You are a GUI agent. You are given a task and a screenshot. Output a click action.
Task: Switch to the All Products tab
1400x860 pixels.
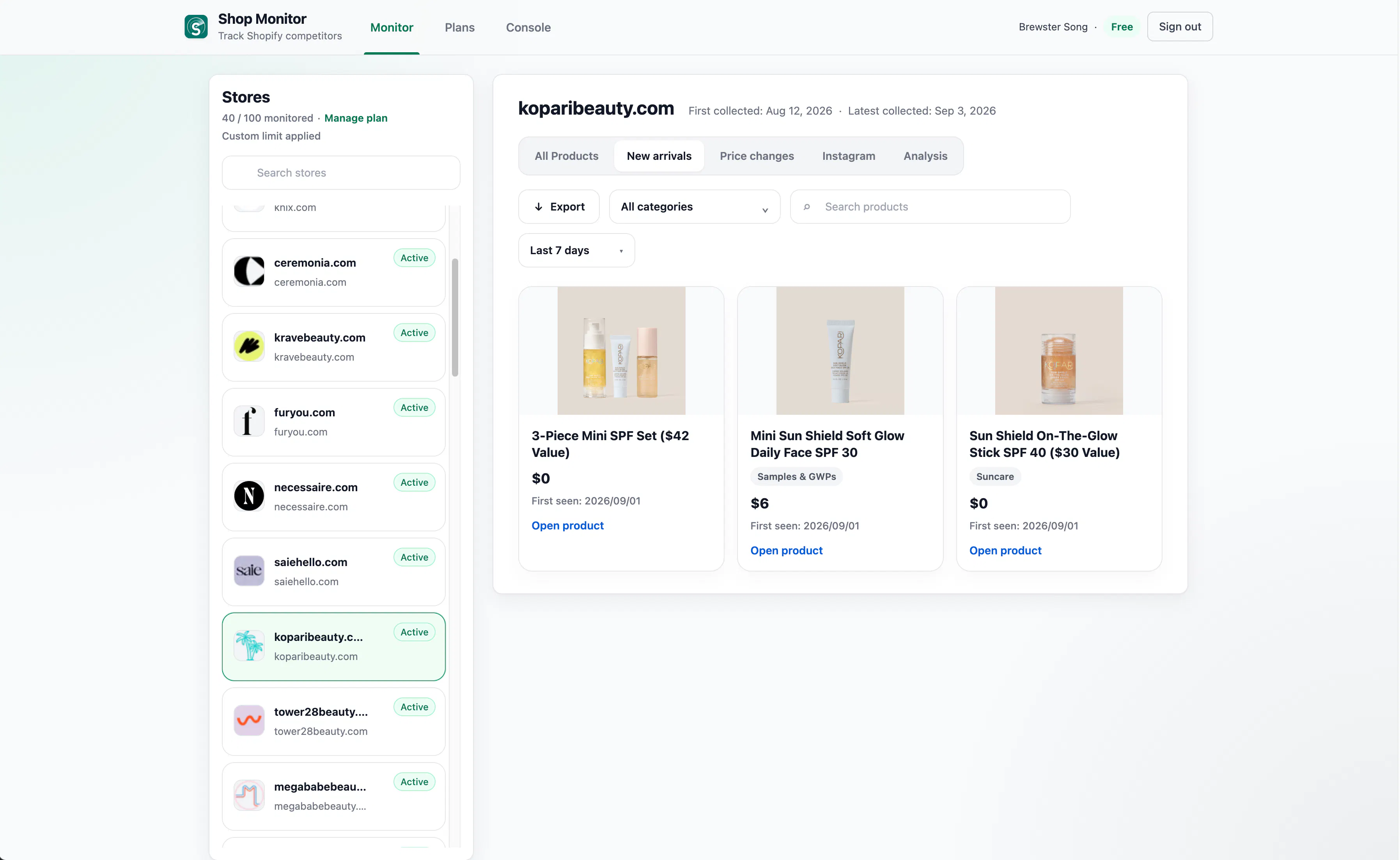coord(566,156)
